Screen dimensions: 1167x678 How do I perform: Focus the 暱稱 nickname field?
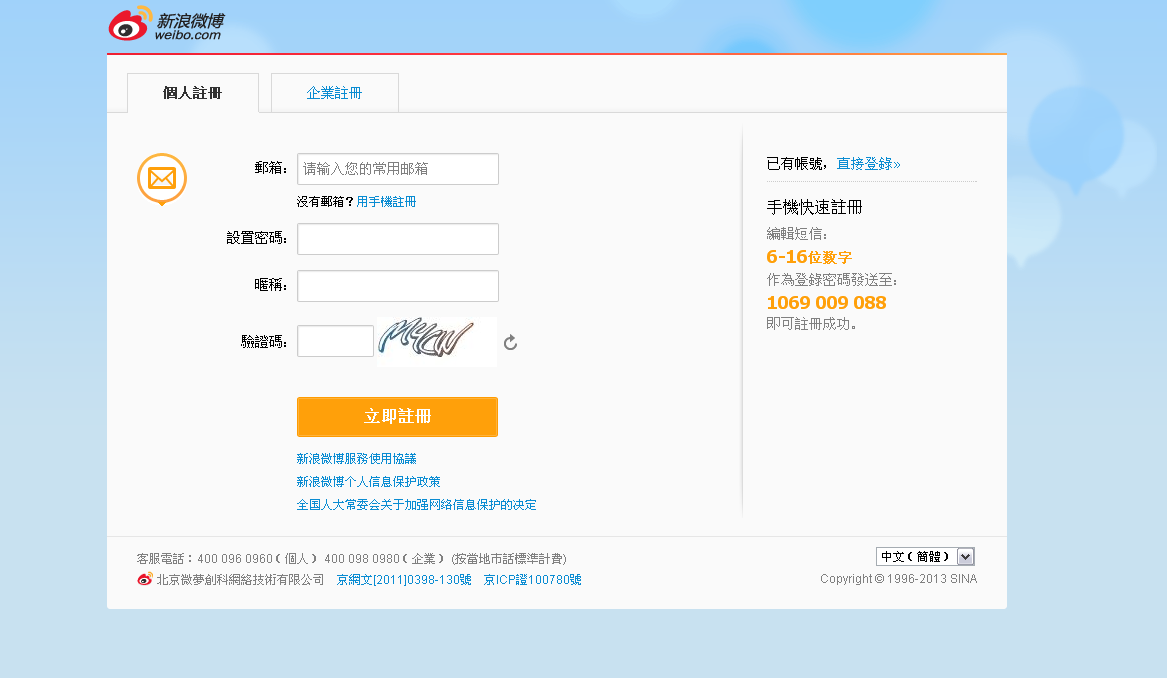pyautogui.click(x=398, y=286)
